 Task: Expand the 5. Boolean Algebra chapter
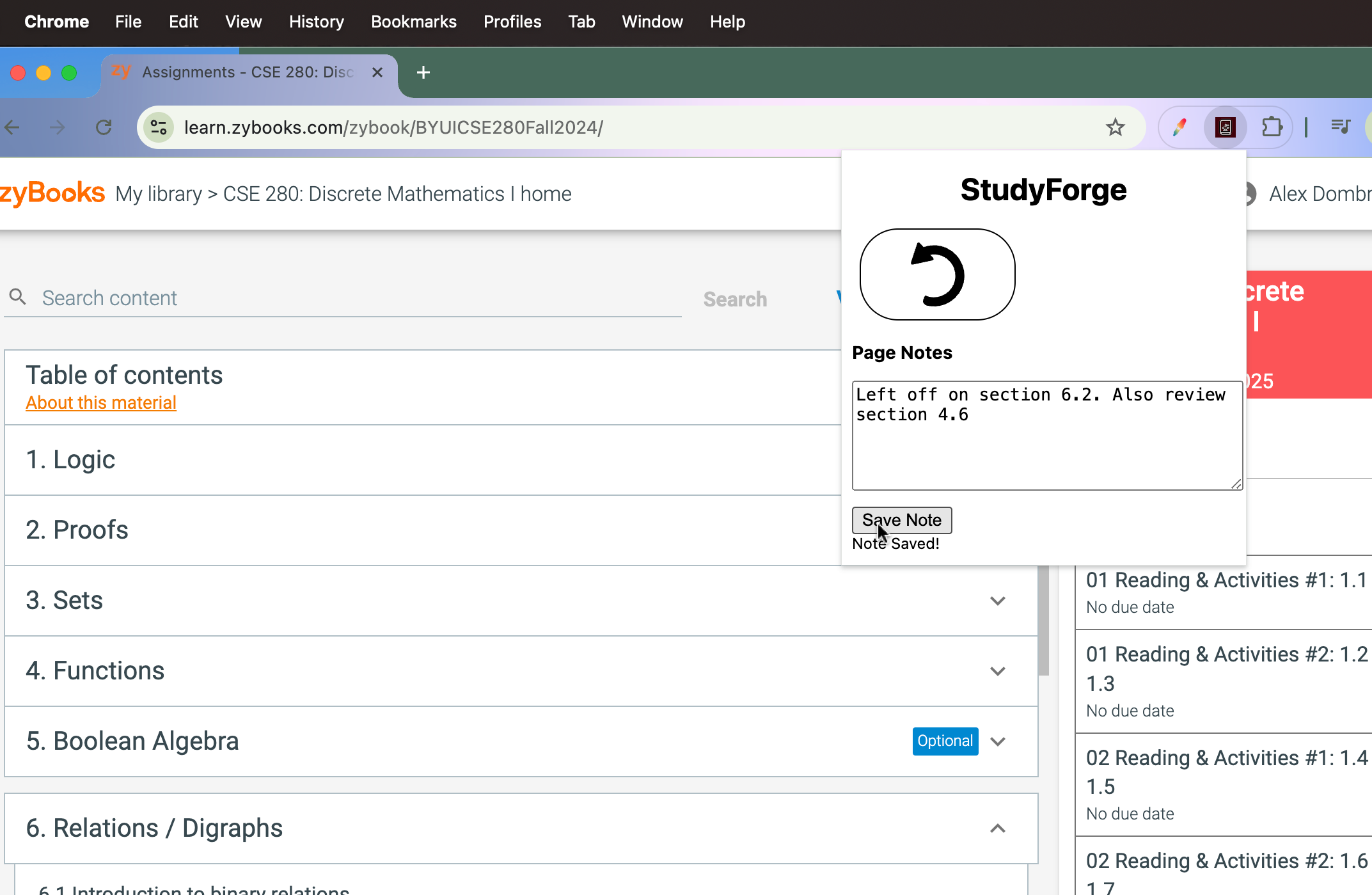(998, 741)
